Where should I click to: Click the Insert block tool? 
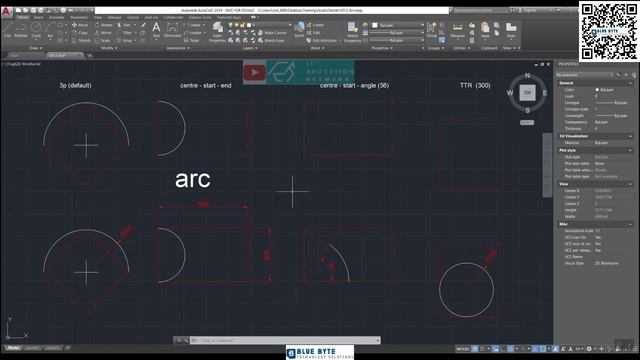[x=299, y=30]
